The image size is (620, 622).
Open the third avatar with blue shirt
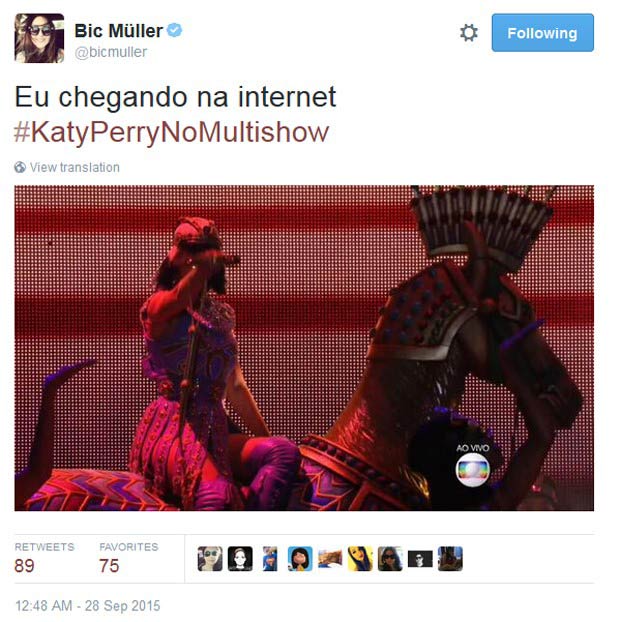click(270, 559)
